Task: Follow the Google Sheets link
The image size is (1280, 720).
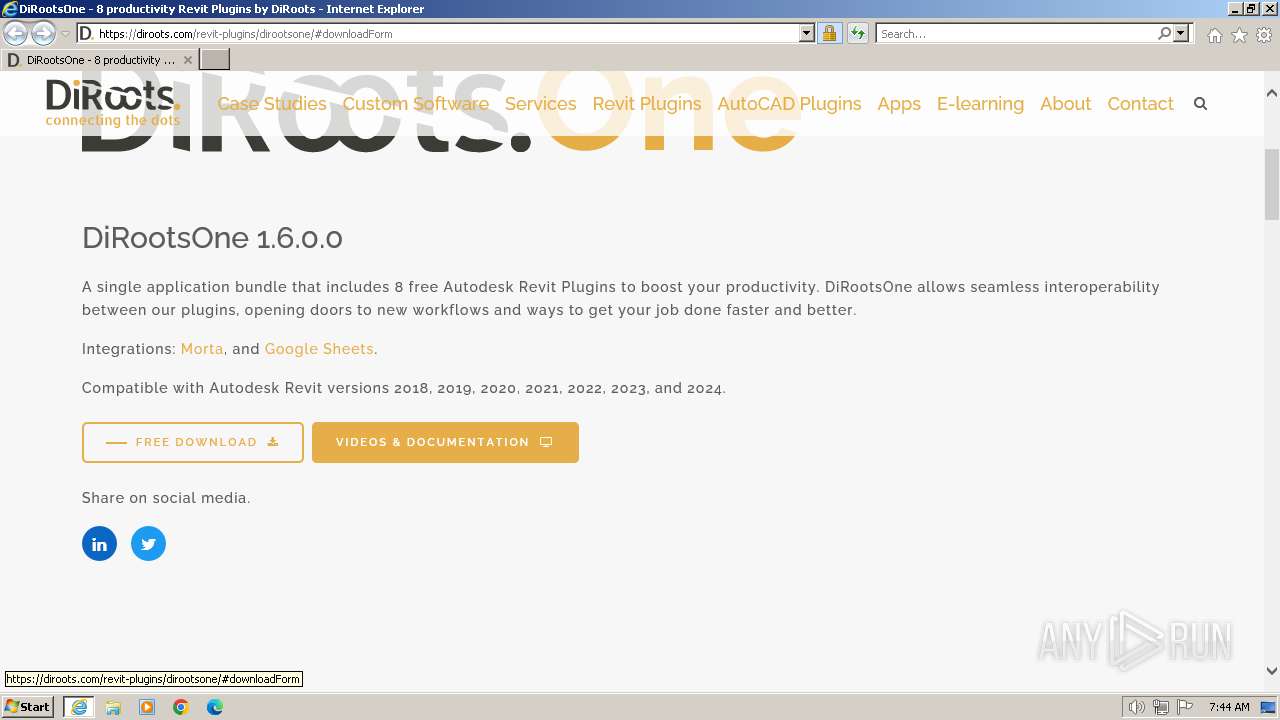Action: tap(319, 349)
